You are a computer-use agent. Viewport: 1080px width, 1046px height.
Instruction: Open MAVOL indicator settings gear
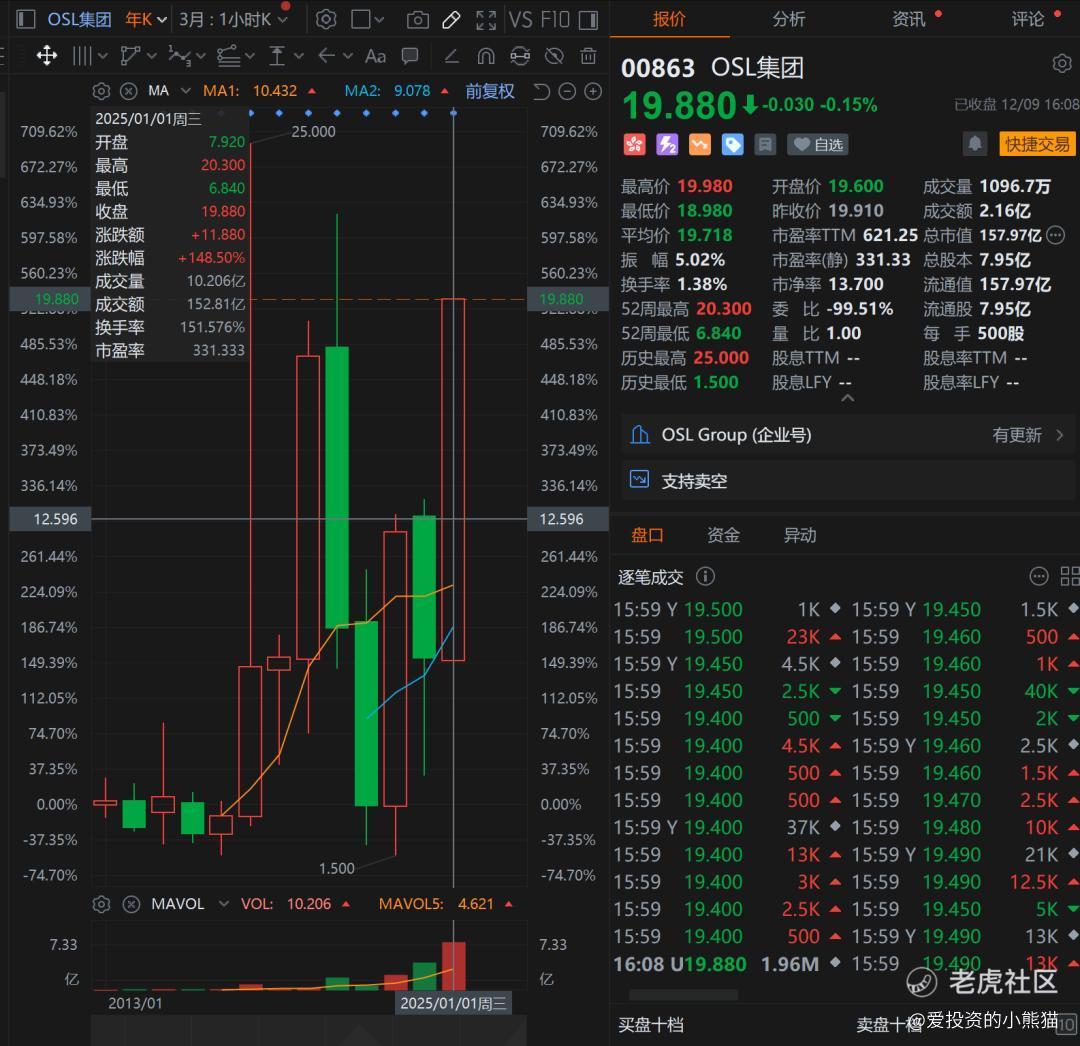click(101, 904)
